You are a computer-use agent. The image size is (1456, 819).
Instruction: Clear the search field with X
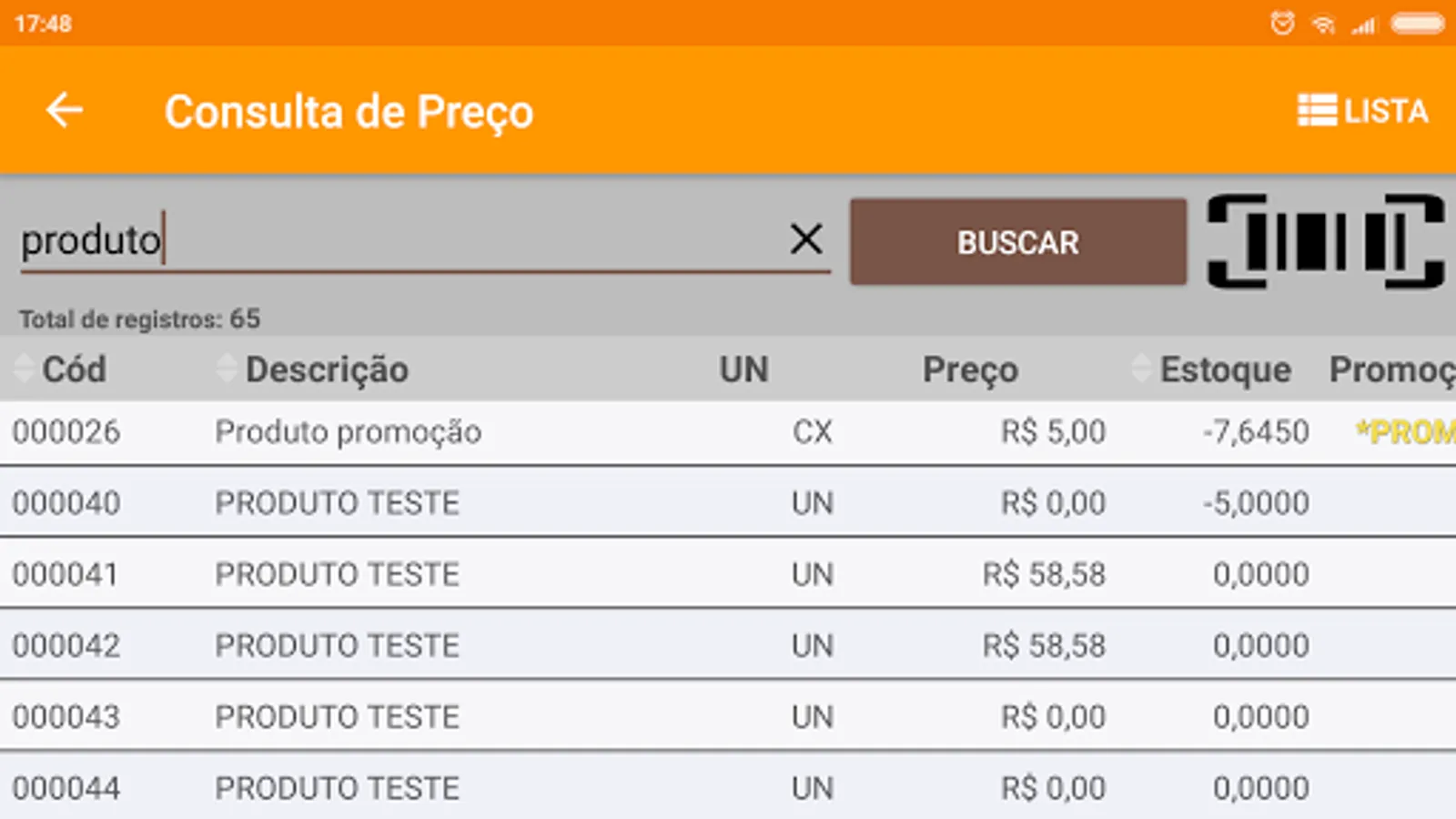click(806, 240)
